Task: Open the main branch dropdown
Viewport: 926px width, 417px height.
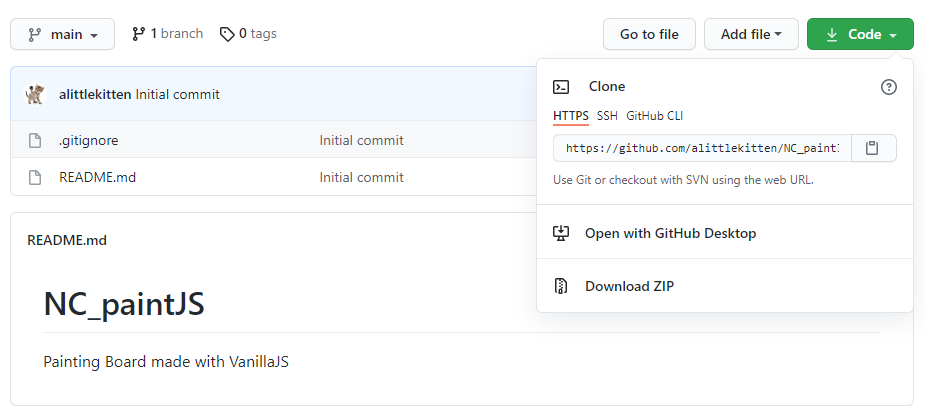Action: point(63,34)
